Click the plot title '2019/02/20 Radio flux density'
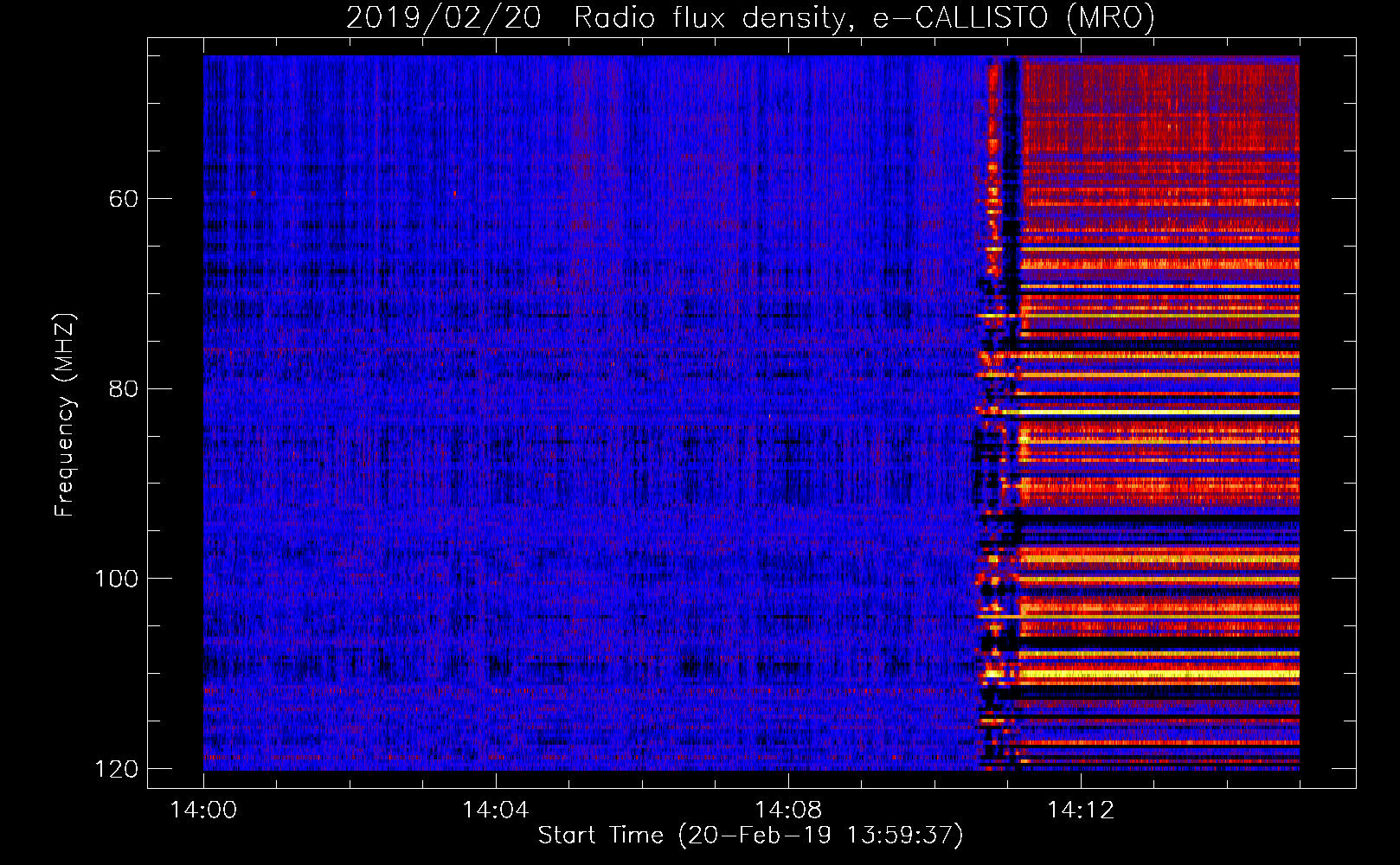Image resolution: width=1400 pixels, height=865 pixels. (x=750, y=17)
